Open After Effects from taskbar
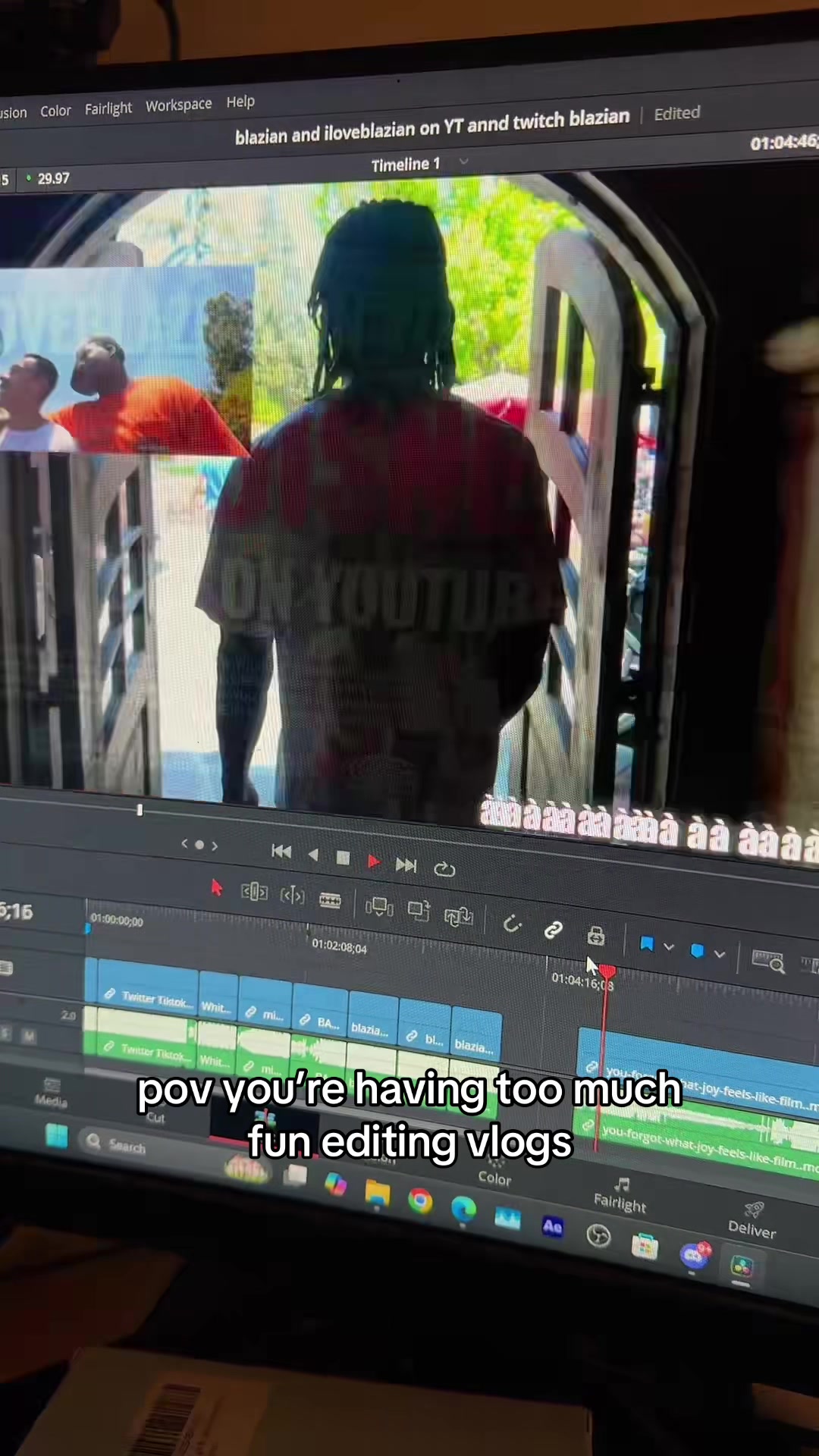Viewport: 819px width, 1456px height. point(553,1226)
